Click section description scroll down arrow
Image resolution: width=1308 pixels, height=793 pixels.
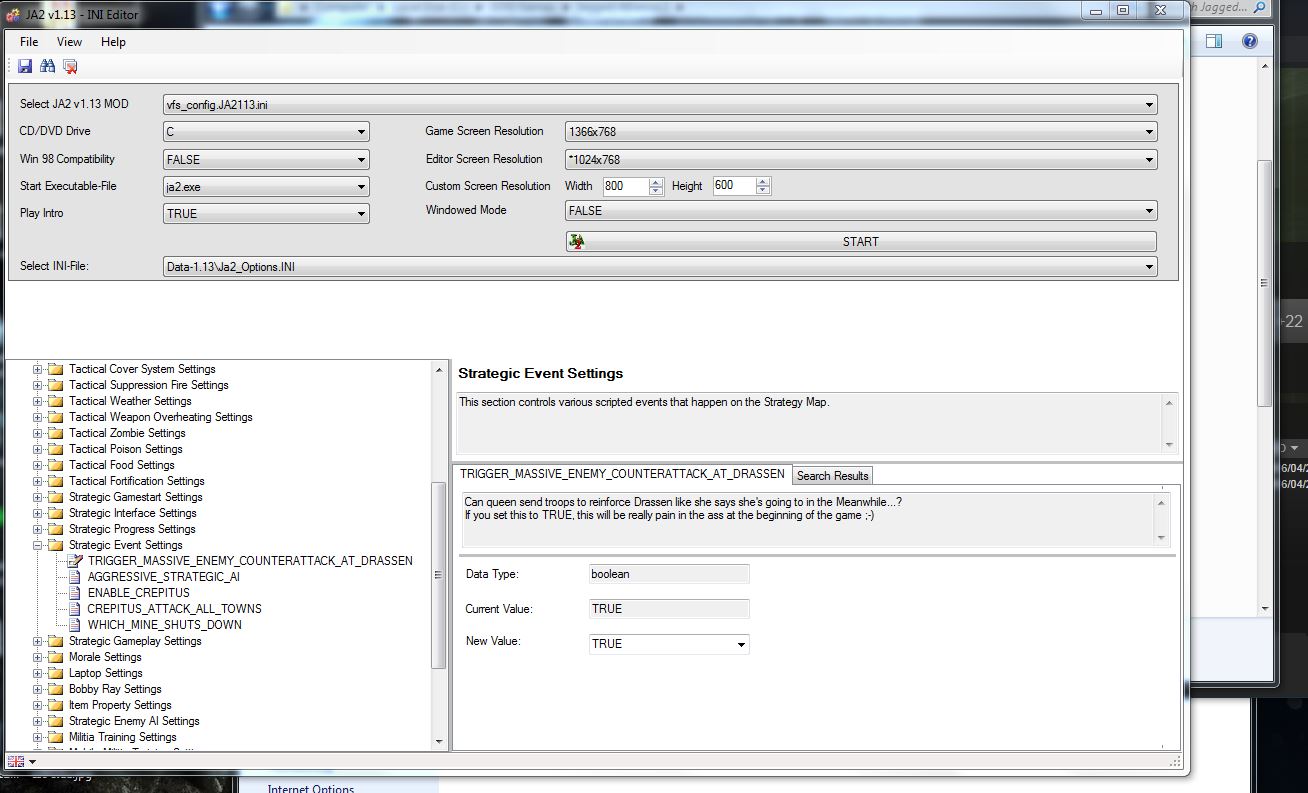click(x=1168, y=445)
